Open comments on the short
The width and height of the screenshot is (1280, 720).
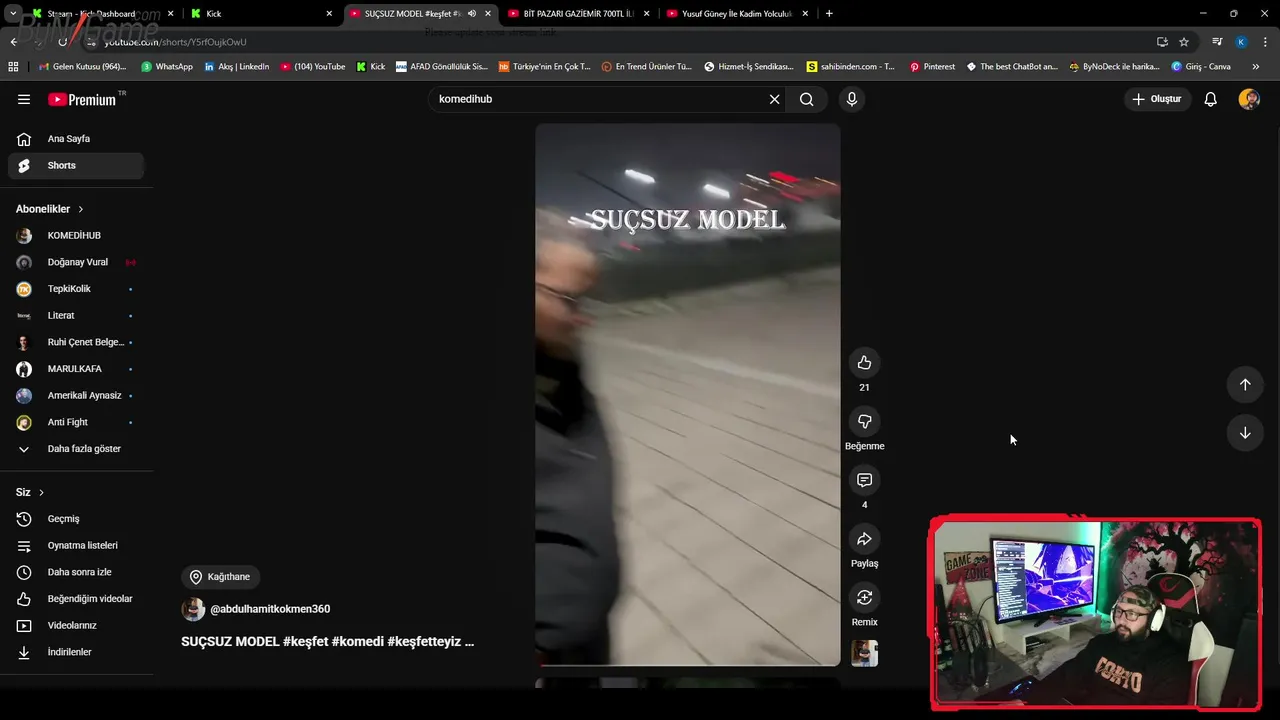(865, 480)
